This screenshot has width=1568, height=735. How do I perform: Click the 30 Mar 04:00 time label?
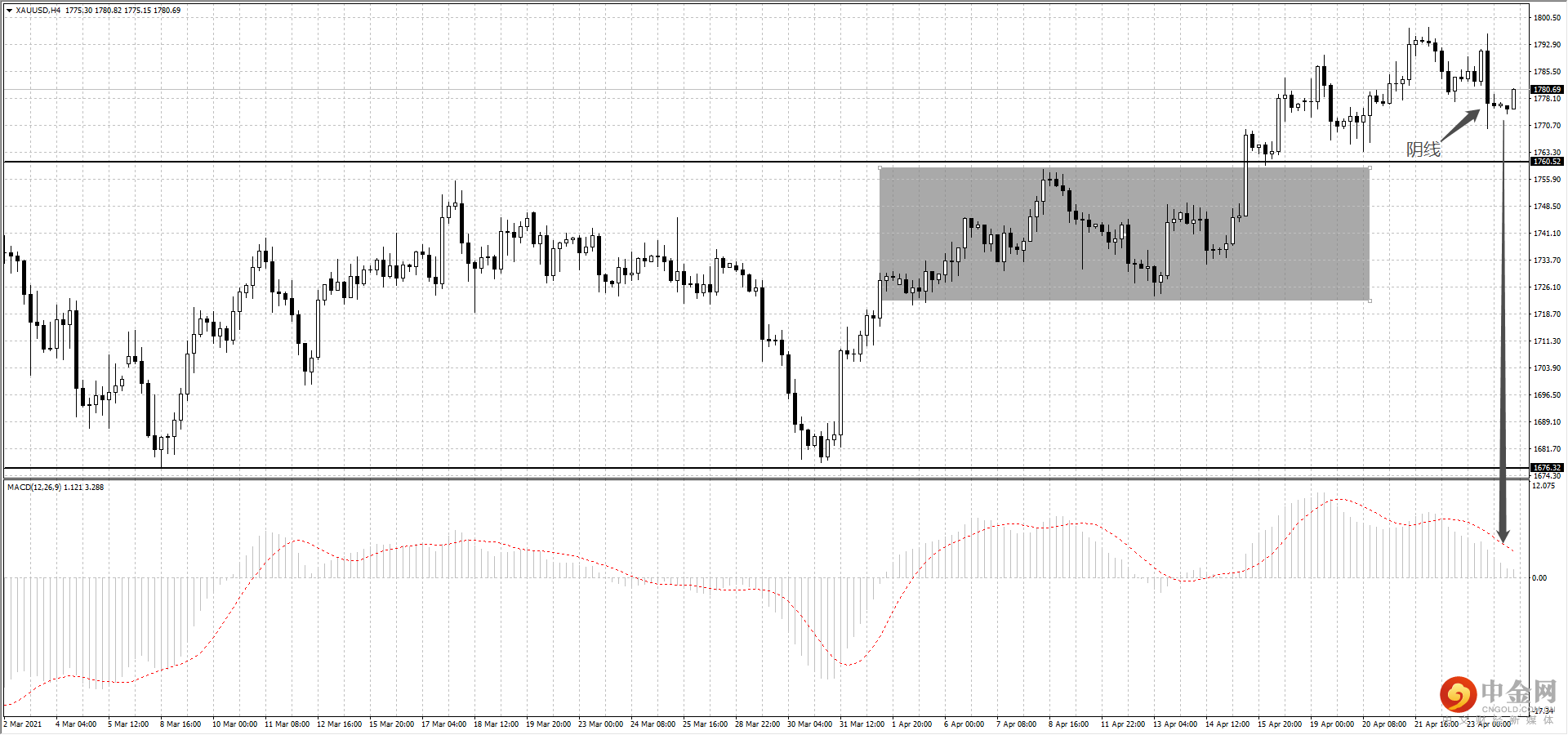click(809, 724)
